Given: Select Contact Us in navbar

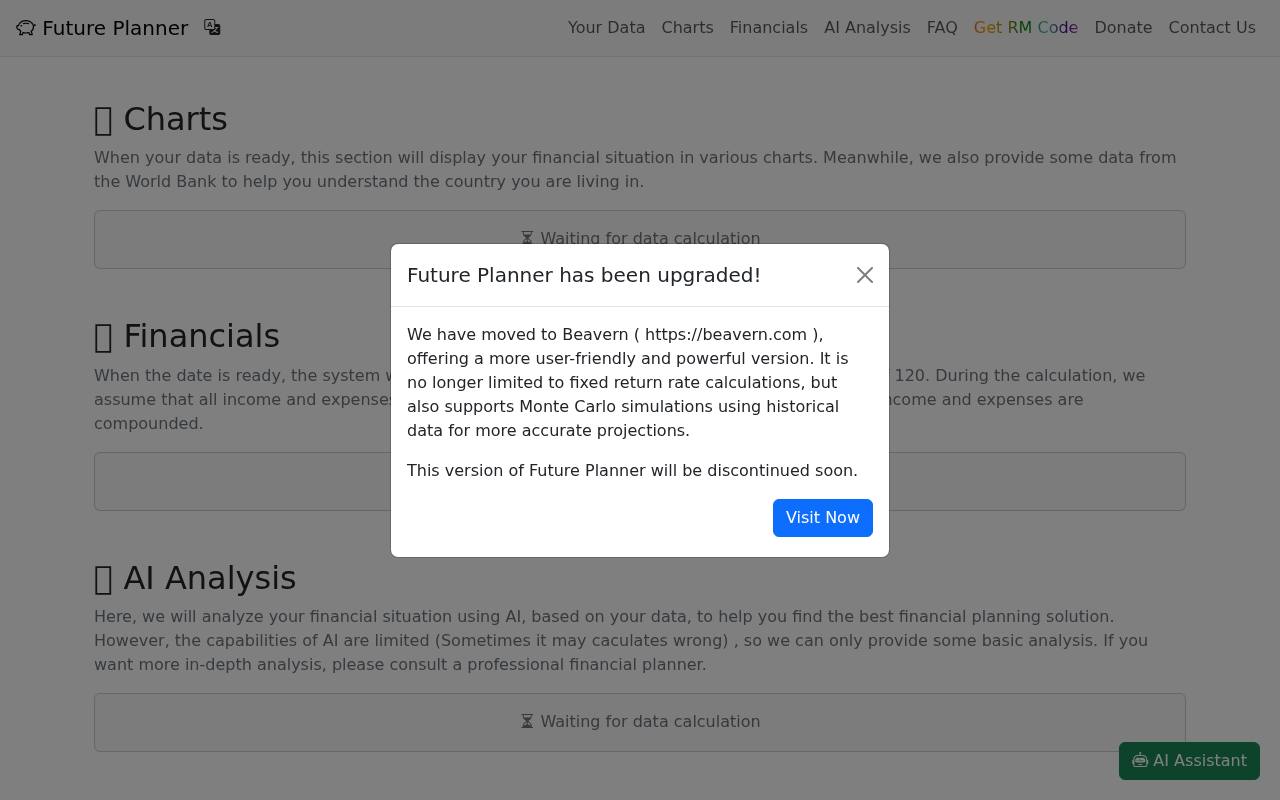Looking at the screenshot, I should tap(1212, 28).
